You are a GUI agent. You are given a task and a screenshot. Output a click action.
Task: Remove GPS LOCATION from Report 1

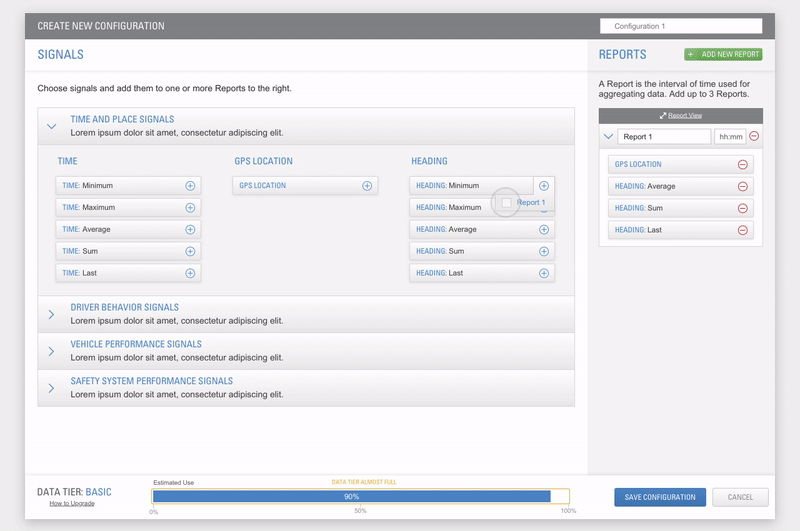(x=743, y=164)
